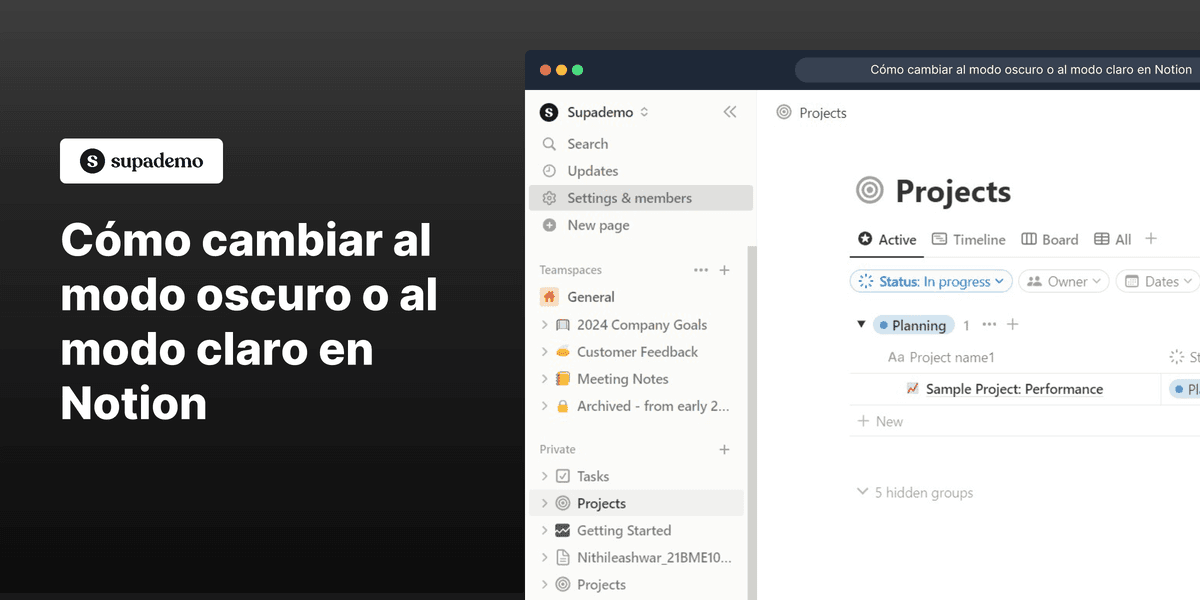Switch to the Board view tab

click(1049, 239)
